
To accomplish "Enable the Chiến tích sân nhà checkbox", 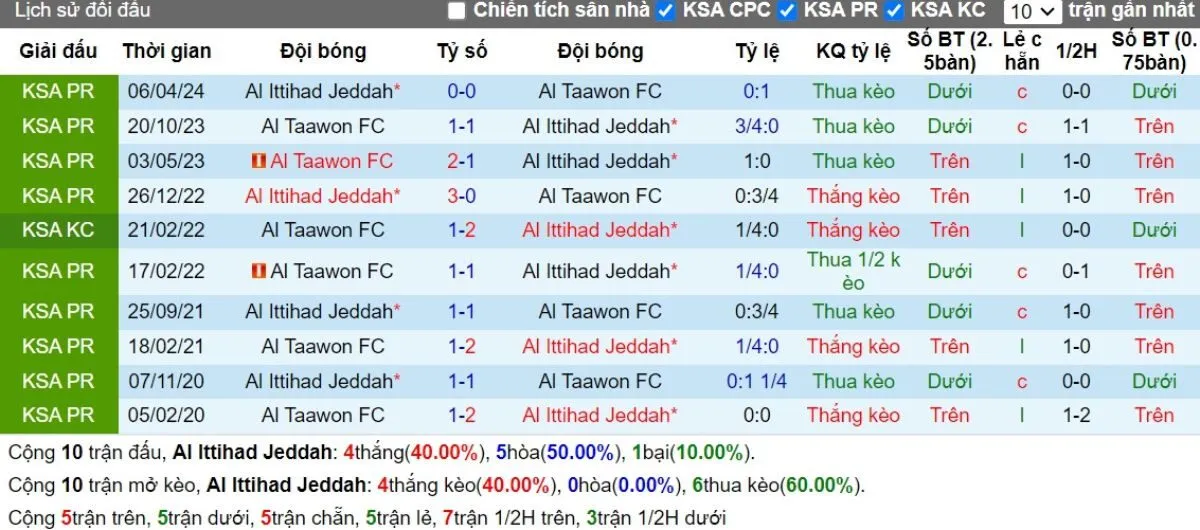I will pyautogui.click(x=457, y=11).
